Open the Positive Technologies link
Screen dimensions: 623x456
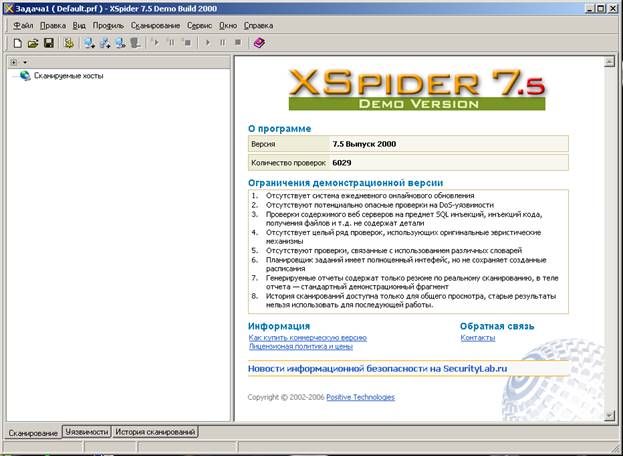tap(360, 397)
